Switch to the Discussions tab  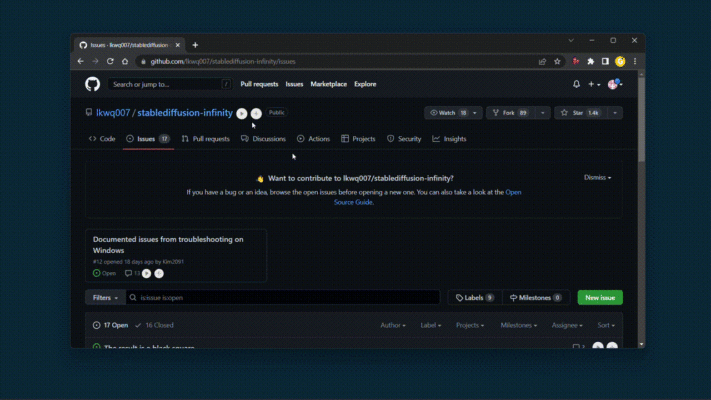point(263,139)
